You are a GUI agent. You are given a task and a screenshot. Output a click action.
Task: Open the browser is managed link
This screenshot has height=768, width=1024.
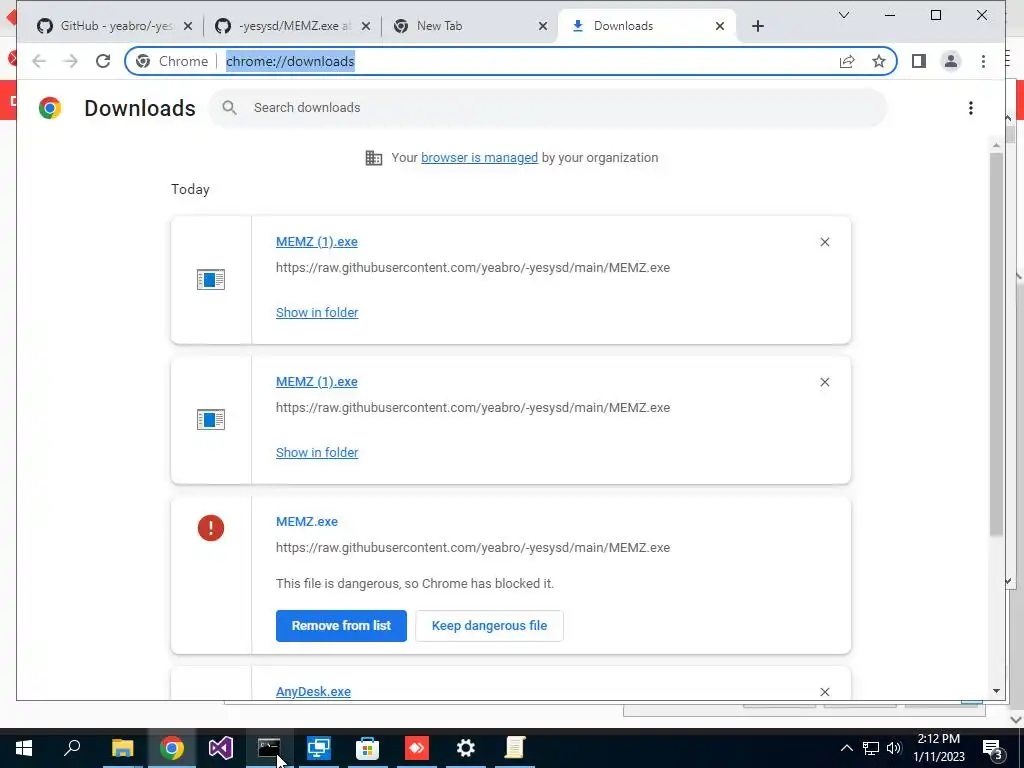[479, 157]
